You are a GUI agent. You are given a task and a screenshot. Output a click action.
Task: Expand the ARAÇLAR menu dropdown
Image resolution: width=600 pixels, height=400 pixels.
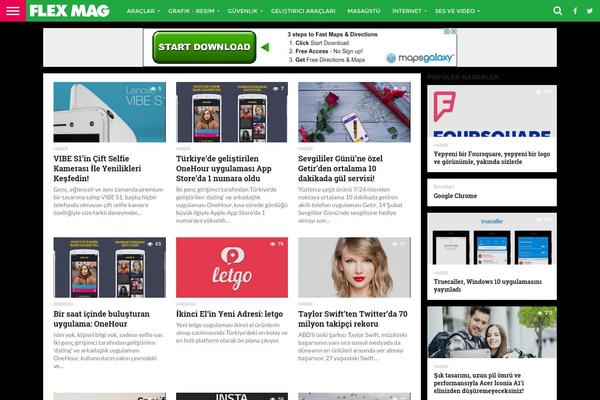[143, 11]
